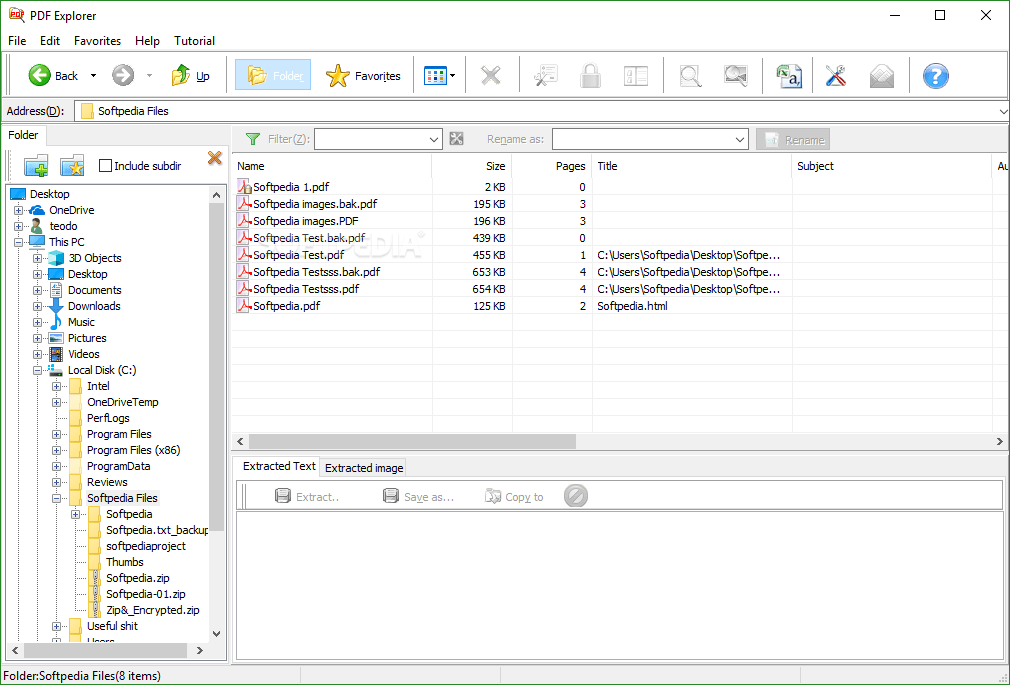Select the Tools wrench icon
Image resolution: width=1010 pixels, height=685 pixels.
pos(835,75)
